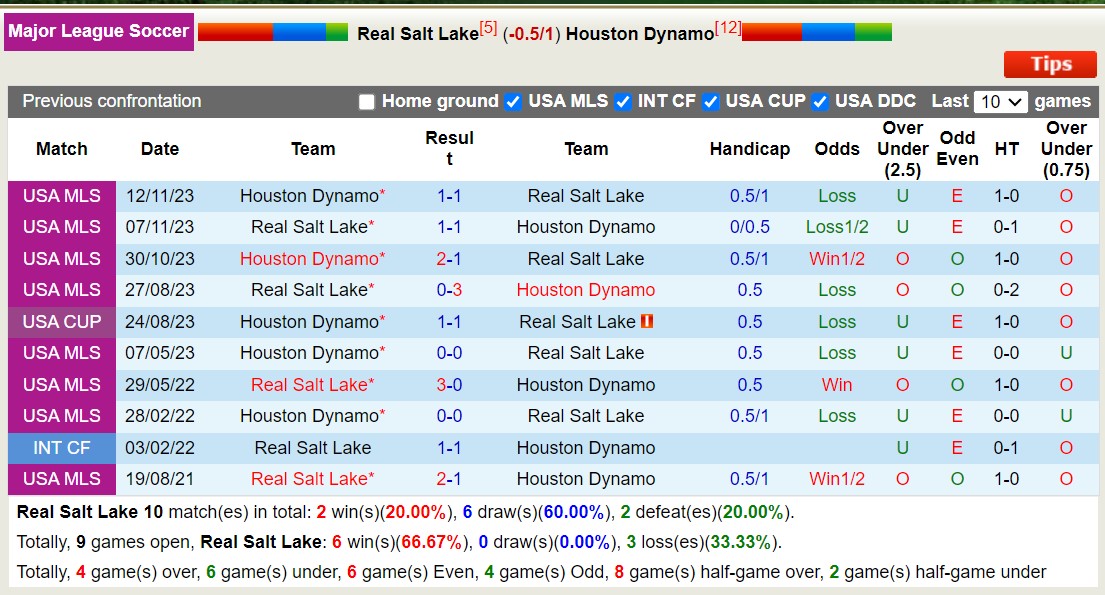Open the Major League Soccer league badge

99,31
